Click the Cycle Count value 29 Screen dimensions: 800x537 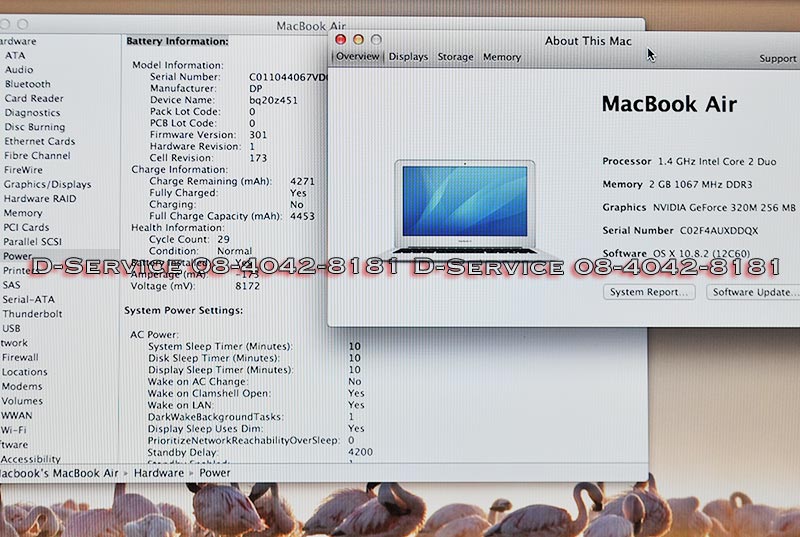point(223,239)
